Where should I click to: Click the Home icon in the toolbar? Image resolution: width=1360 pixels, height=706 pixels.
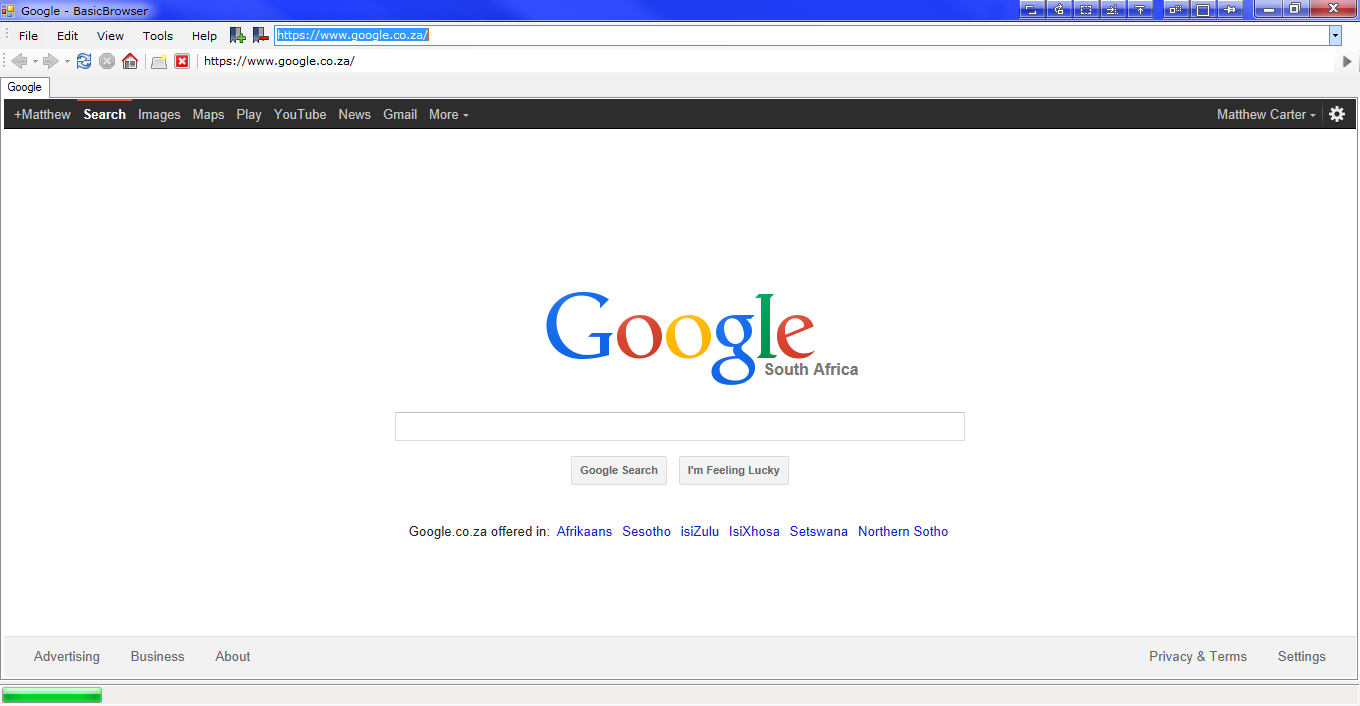coord(130,61)
